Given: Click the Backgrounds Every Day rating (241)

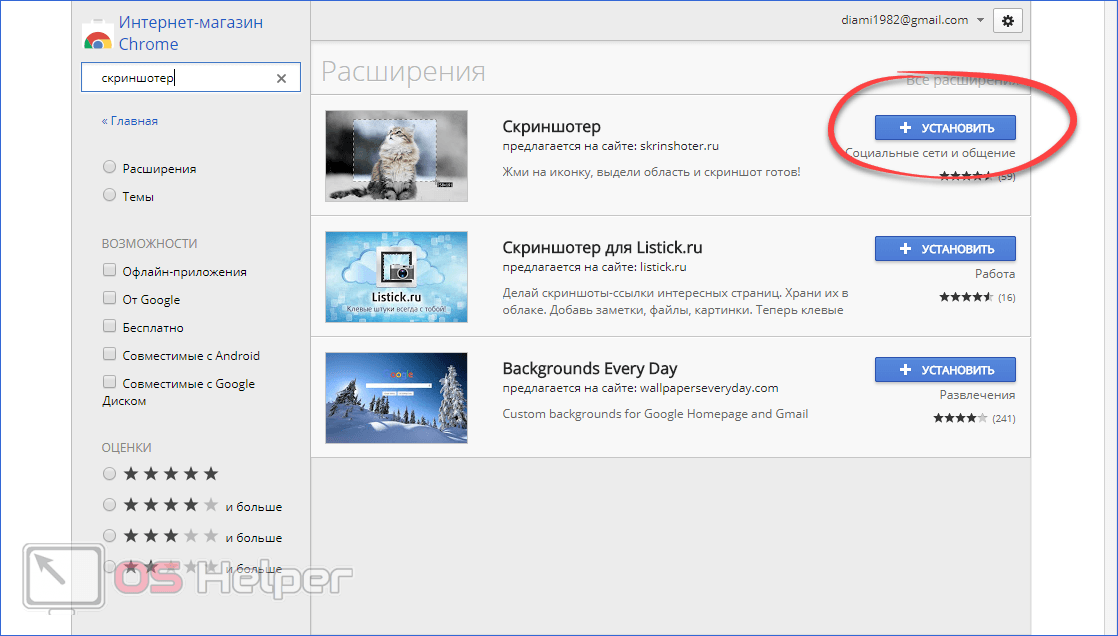Looking at the screenshot, I should 974,419.
